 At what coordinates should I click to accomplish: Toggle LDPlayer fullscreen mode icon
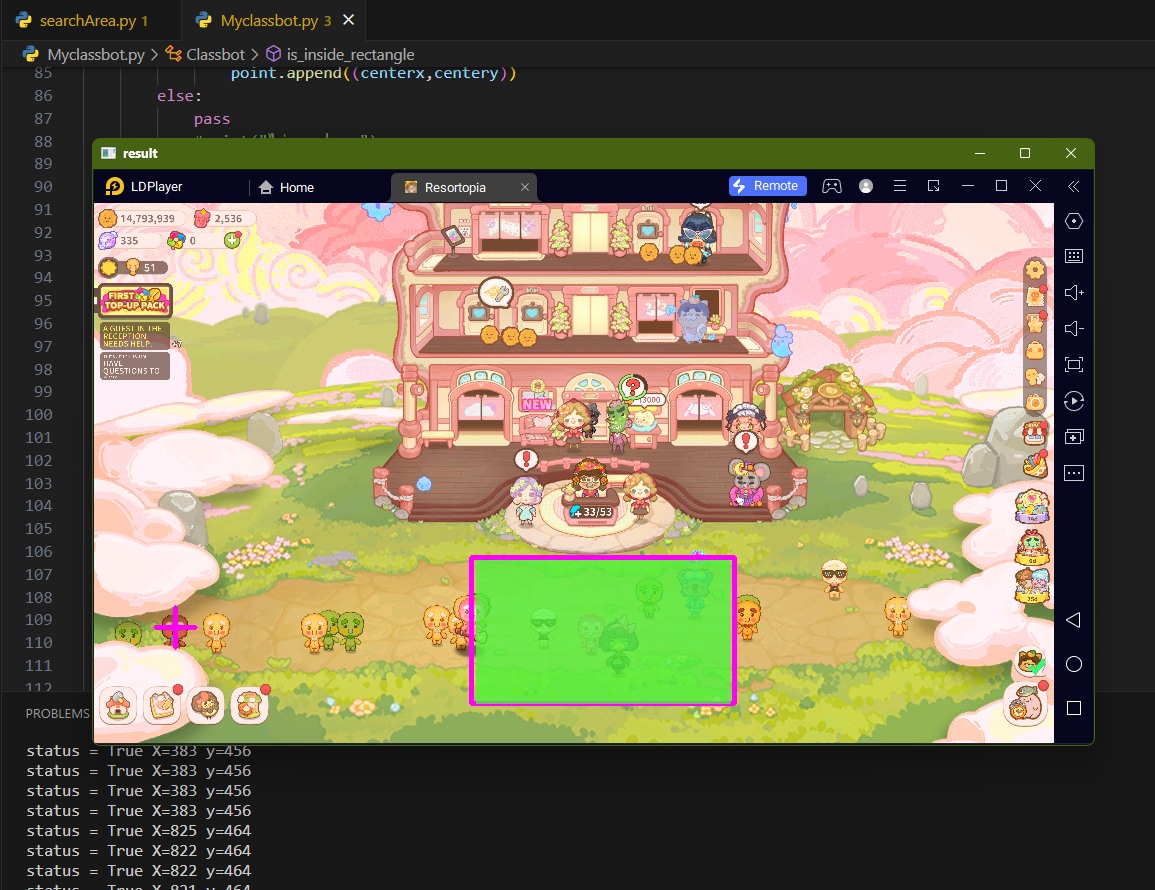1074,365
